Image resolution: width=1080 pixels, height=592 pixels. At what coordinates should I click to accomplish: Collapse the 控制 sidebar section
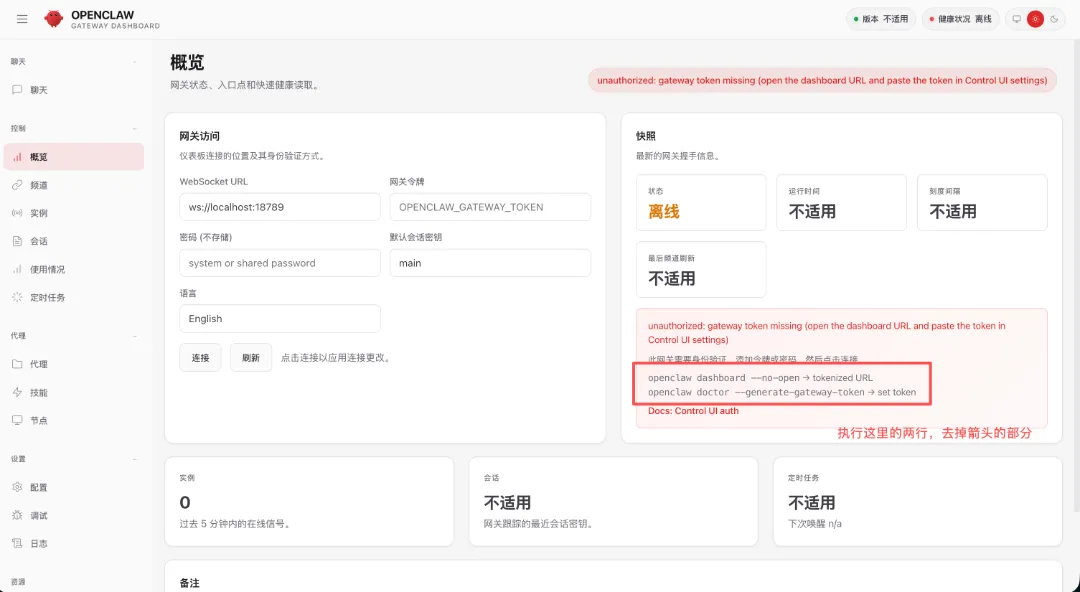(74, 129)
